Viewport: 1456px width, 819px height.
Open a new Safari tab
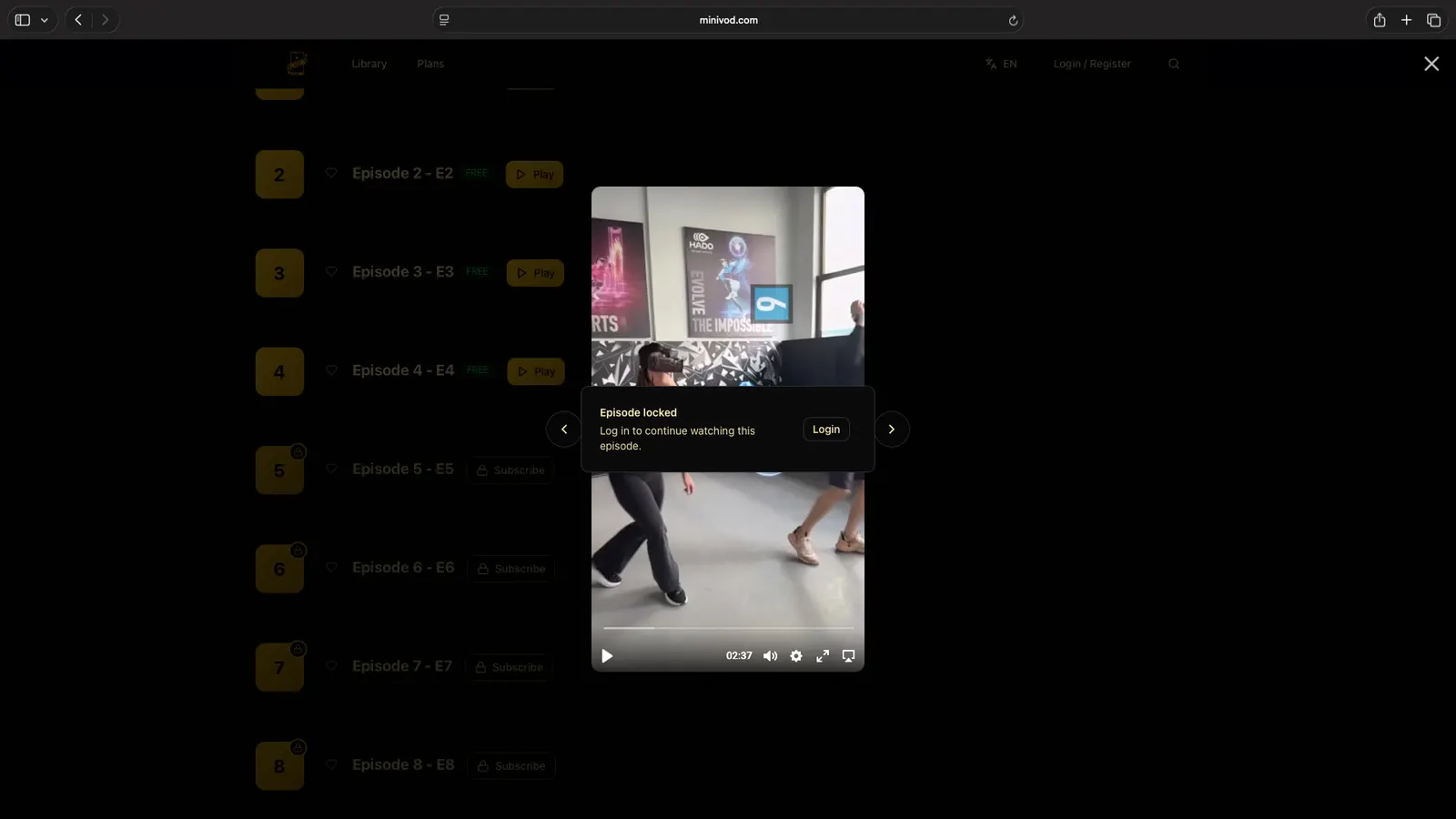(1406, 20)
